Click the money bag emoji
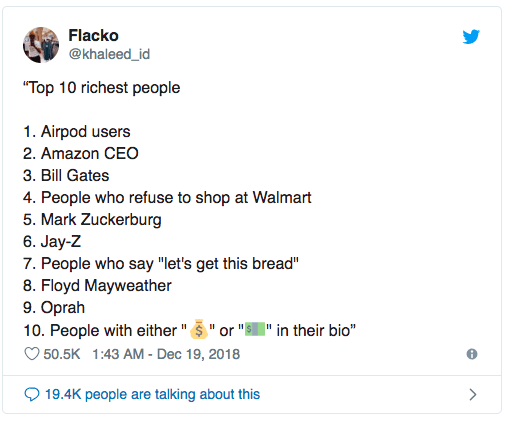 [199, 329]
